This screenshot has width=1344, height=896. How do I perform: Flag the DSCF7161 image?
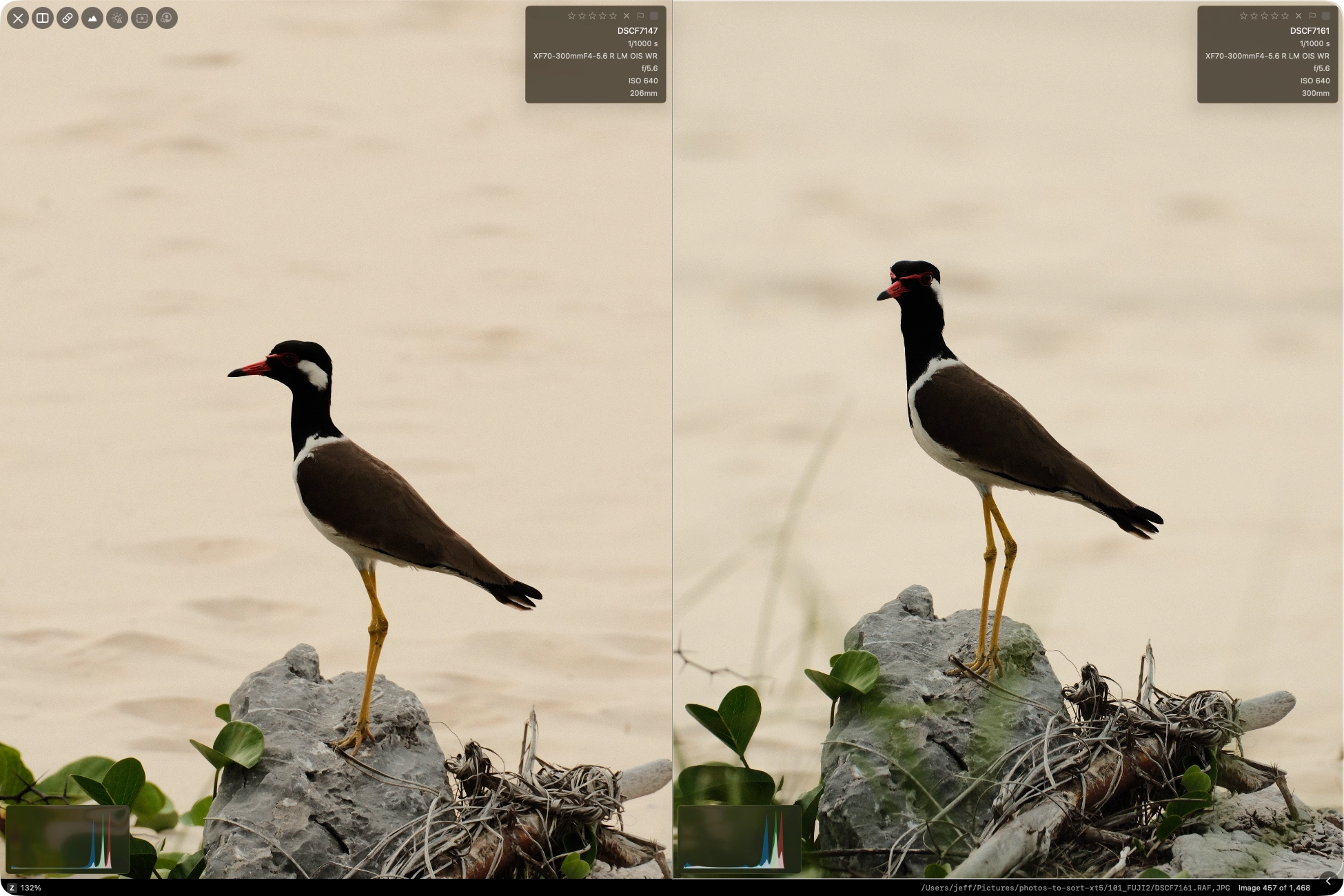point(1312,16)
